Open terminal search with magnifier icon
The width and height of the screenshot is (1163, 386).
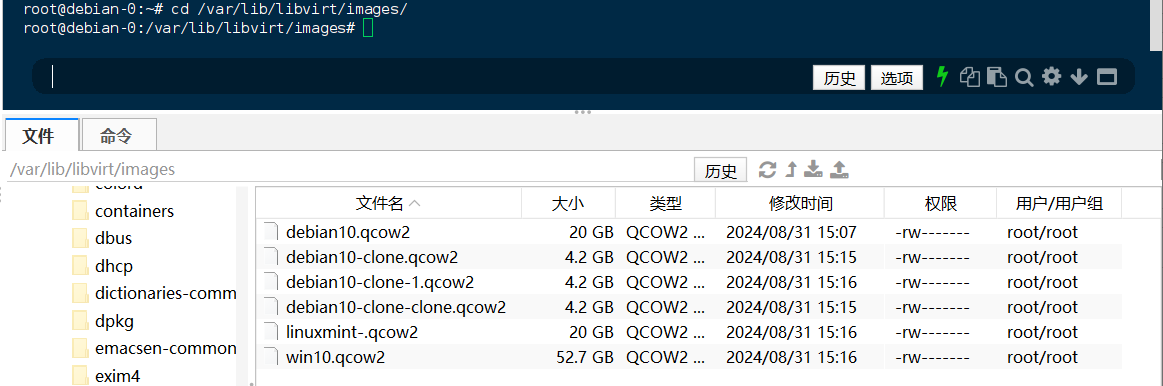click(x=1024, y=77)
